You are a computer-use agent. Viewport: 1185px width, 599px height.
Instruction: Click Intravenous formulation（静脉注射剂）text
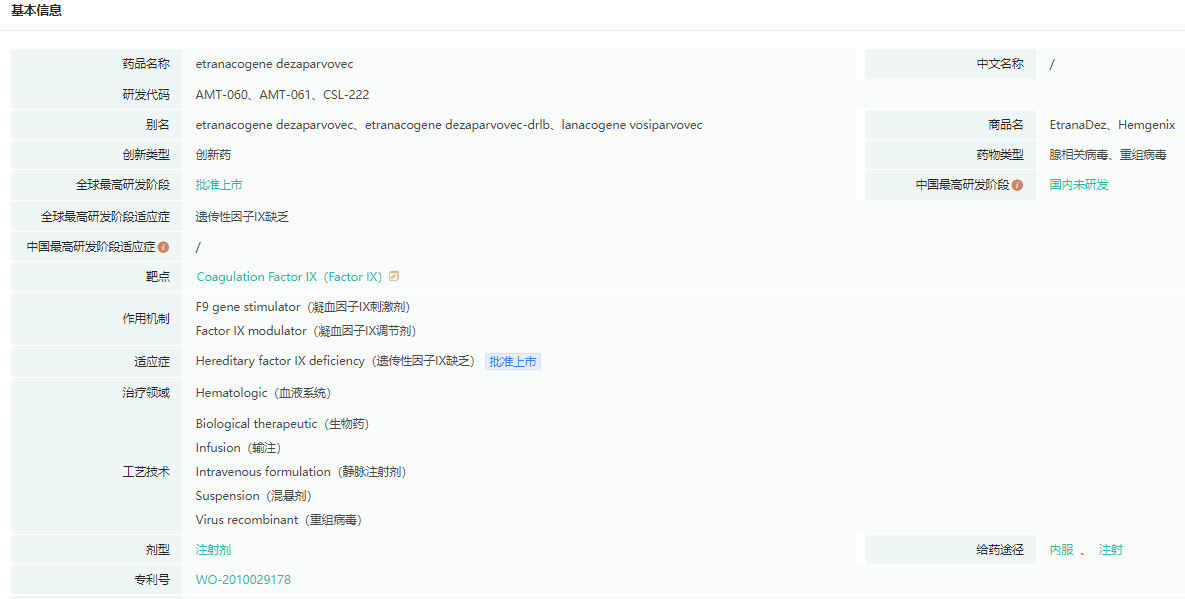pyautogui.click(x=302, y=472)
